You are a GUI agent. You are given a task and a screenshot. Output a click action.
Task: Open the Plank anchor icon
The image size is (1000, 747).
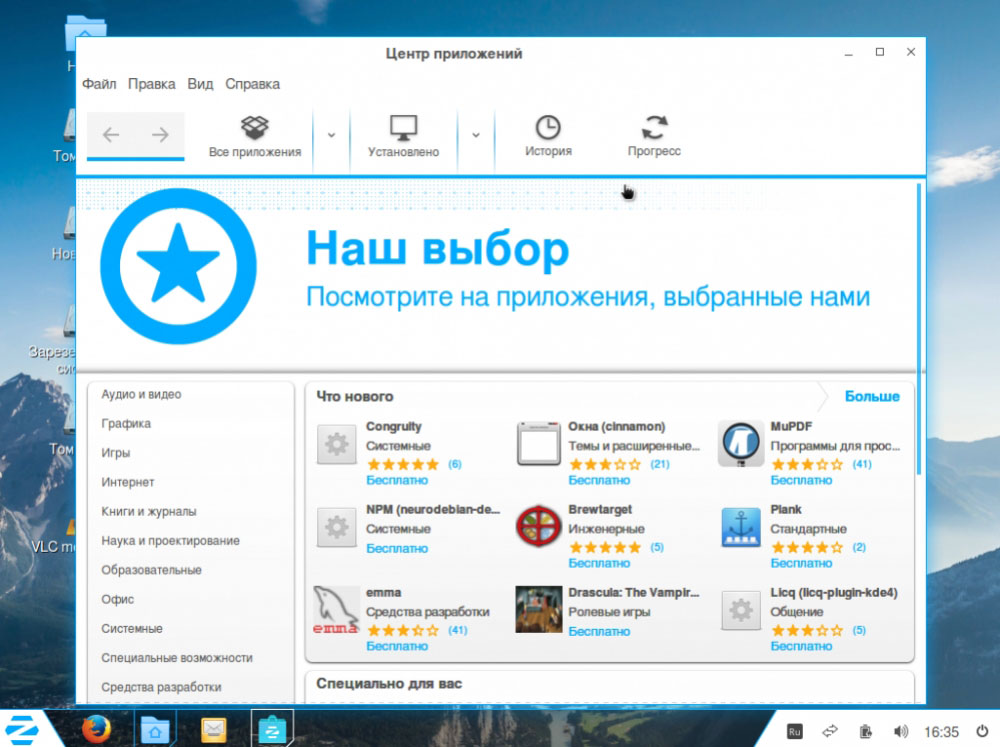pyautogui.click(x=740, y=528)
